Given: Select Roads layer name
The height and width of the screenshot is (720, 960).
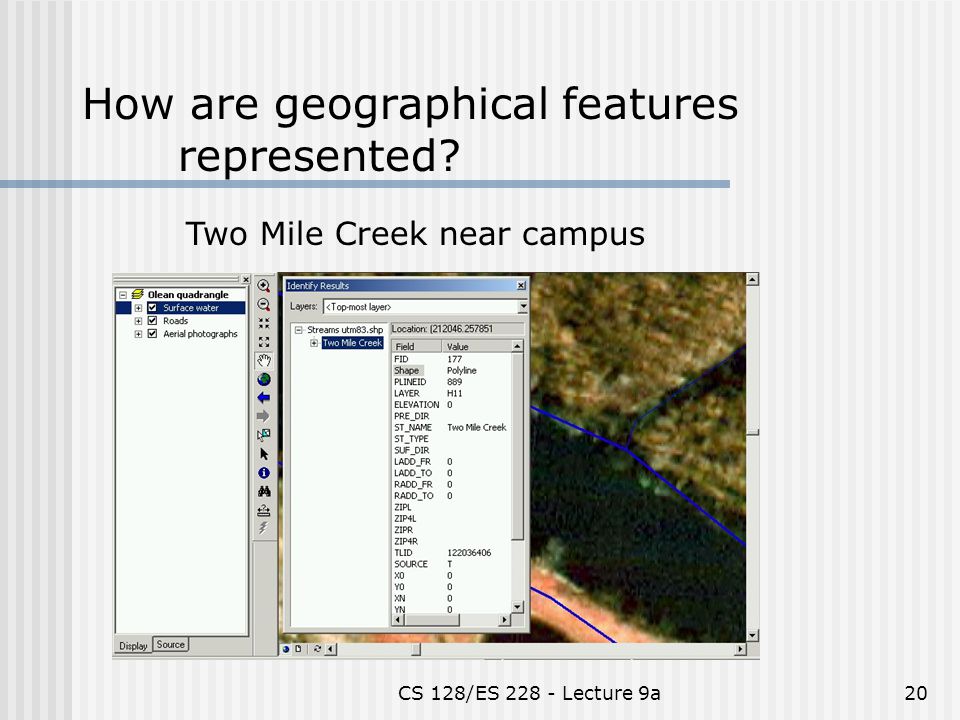Looking at the screenshot, I should [175, 321].
